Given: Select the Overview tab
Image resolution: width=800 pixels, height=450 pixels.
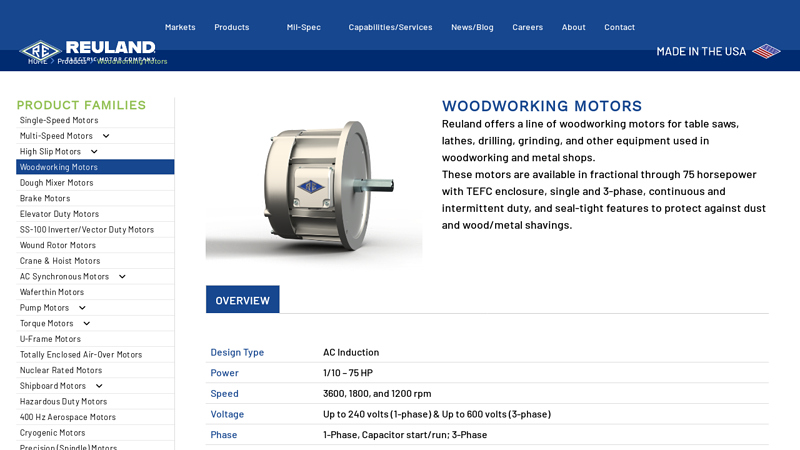Looking at the screenshot, I should (242, 299).
